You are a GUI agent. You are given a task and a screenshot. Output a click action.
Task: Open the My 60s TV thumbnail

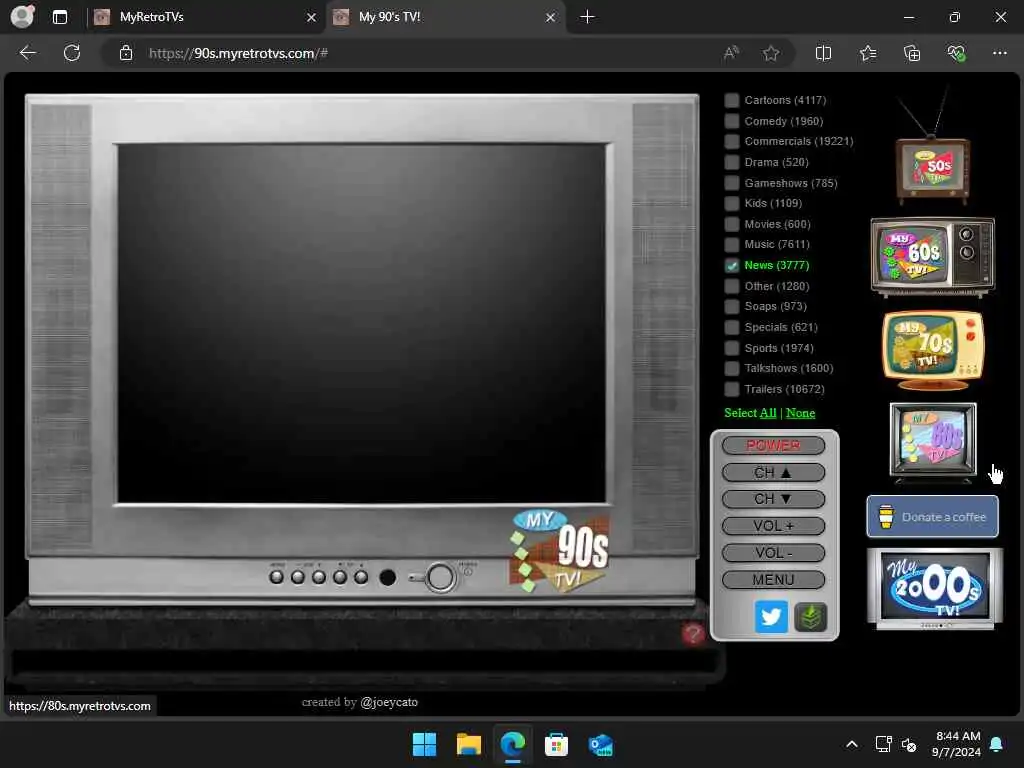(x=933, y=256)
